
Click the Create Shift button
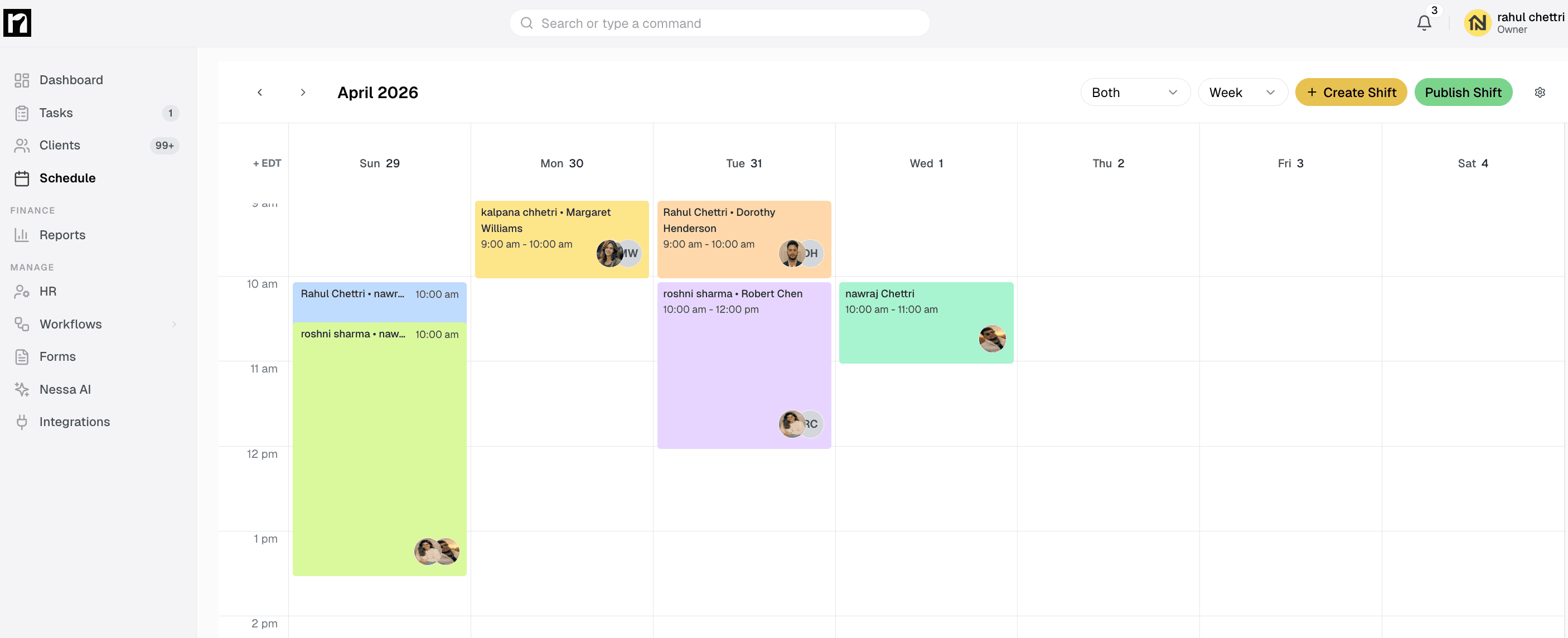[1351, 92]
